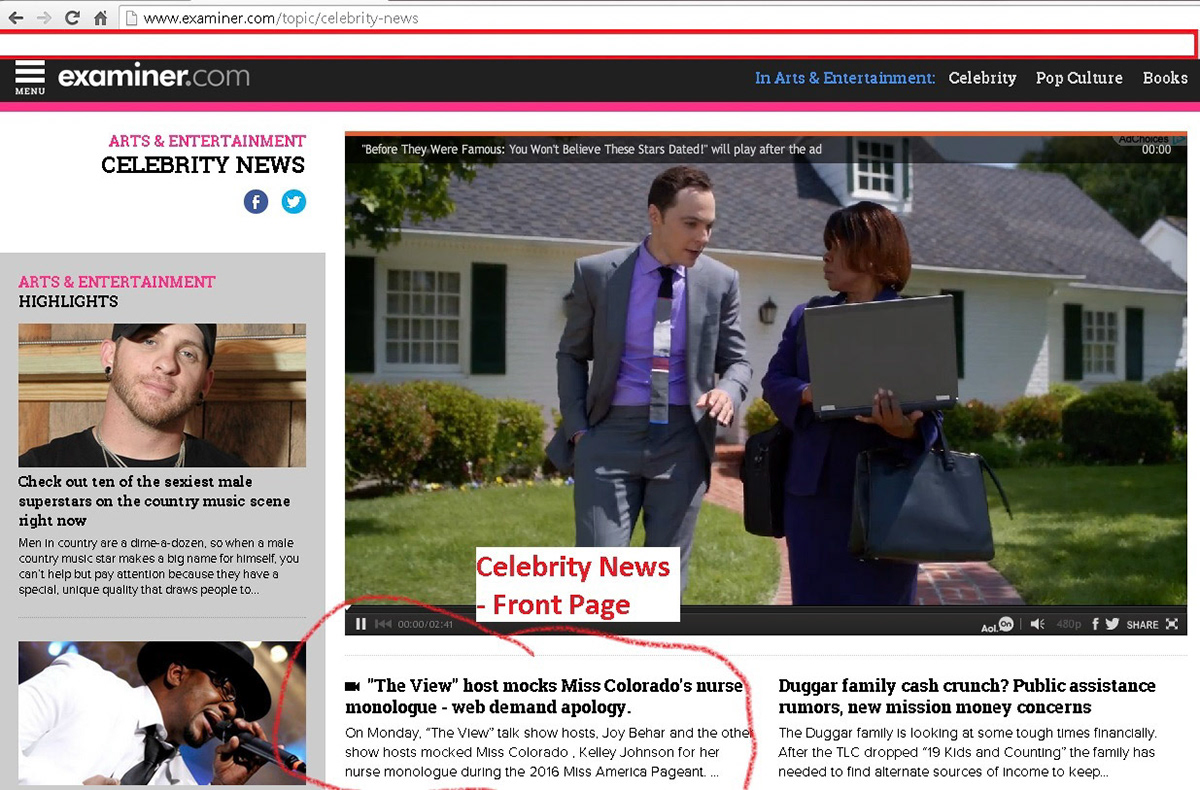Share the video on Facebook in player
Image resolution: width=1200 pixels, height=790 pixels.
point(1095,624)
